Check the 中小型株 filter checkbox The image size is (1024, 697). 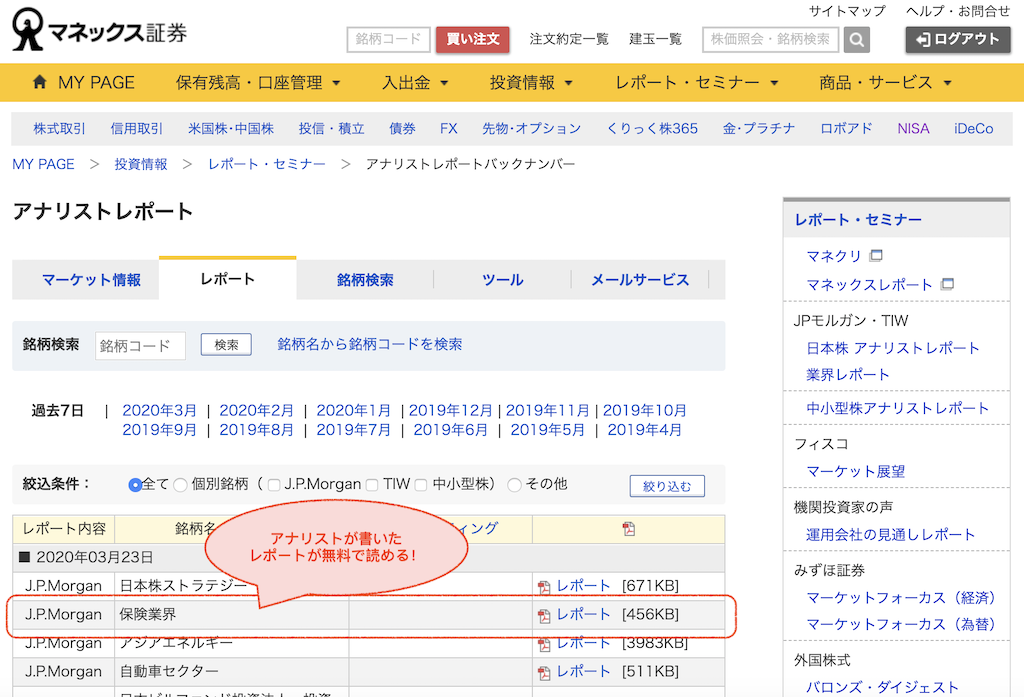coord(421,485)
